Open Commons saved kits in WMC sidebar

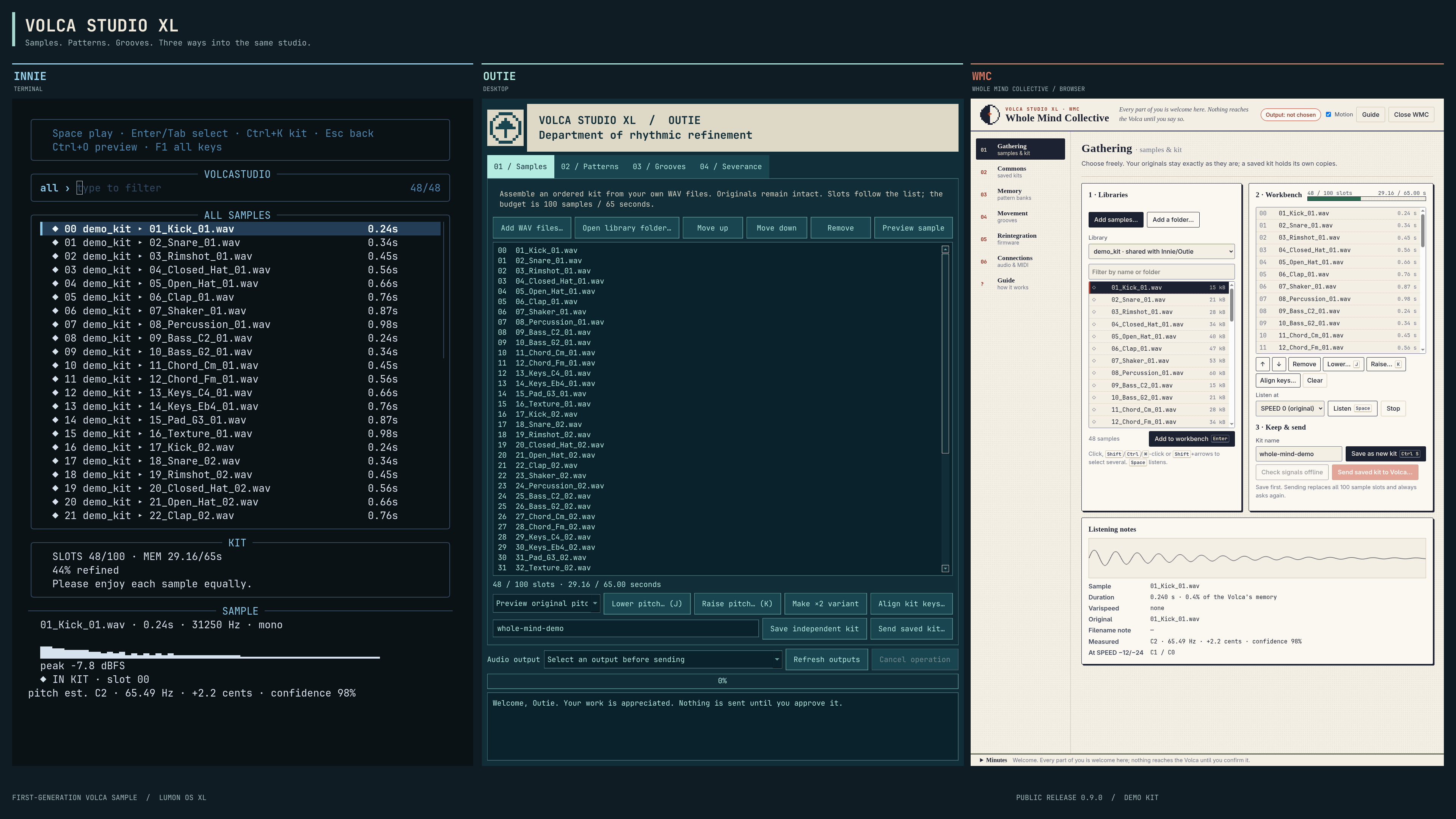point(1020,171)
